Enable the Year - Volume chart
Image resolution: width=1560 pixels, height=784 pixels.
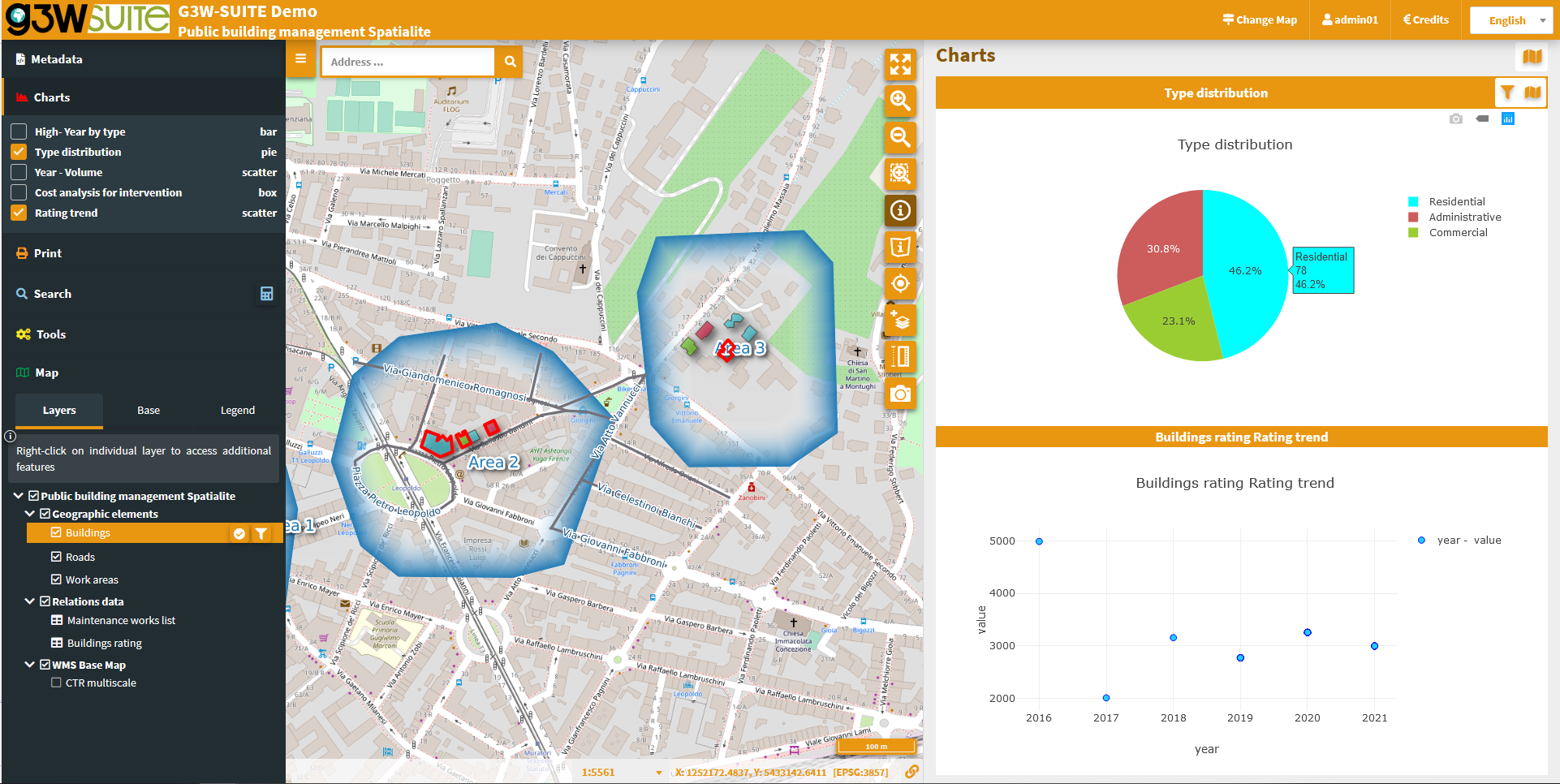19,172
